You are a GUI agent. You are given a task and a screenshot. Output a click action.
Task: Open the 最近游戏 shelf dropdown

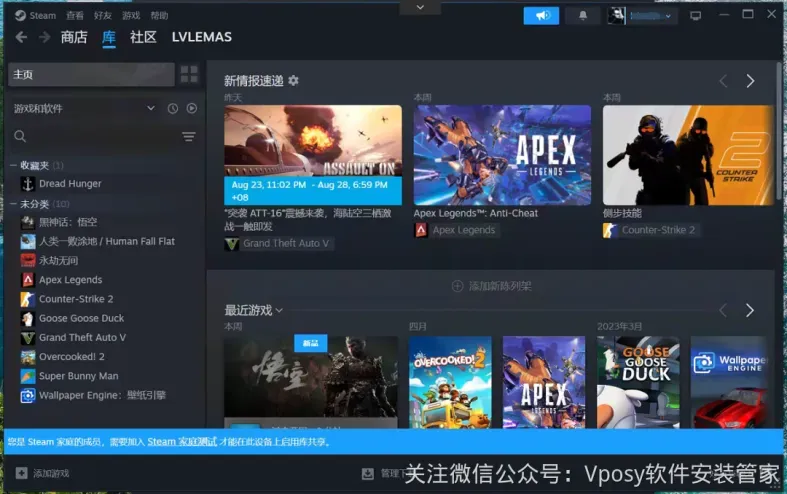point(253,310)
